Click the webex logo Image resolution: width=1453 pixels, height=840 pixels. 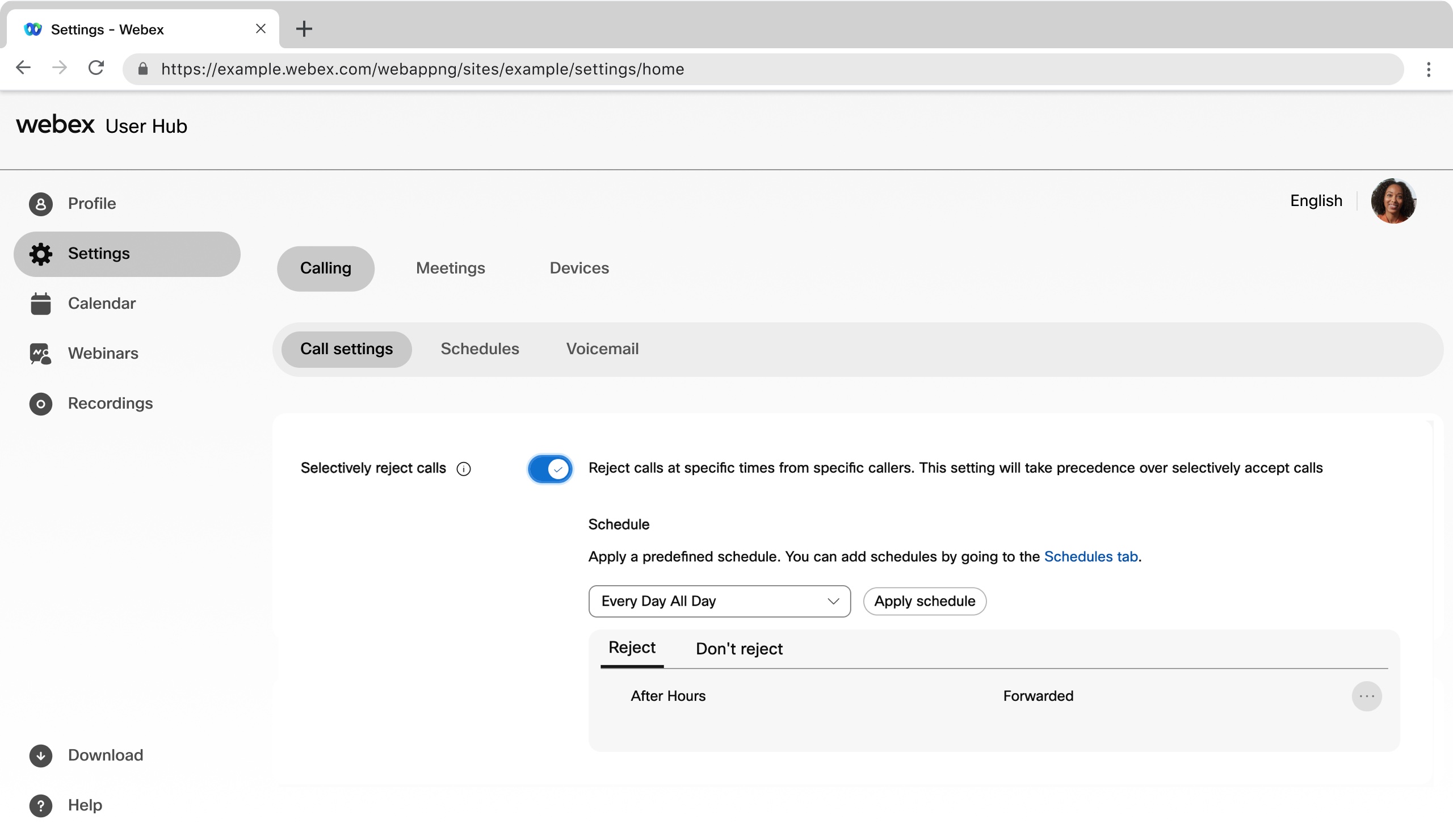pos(56,124)
